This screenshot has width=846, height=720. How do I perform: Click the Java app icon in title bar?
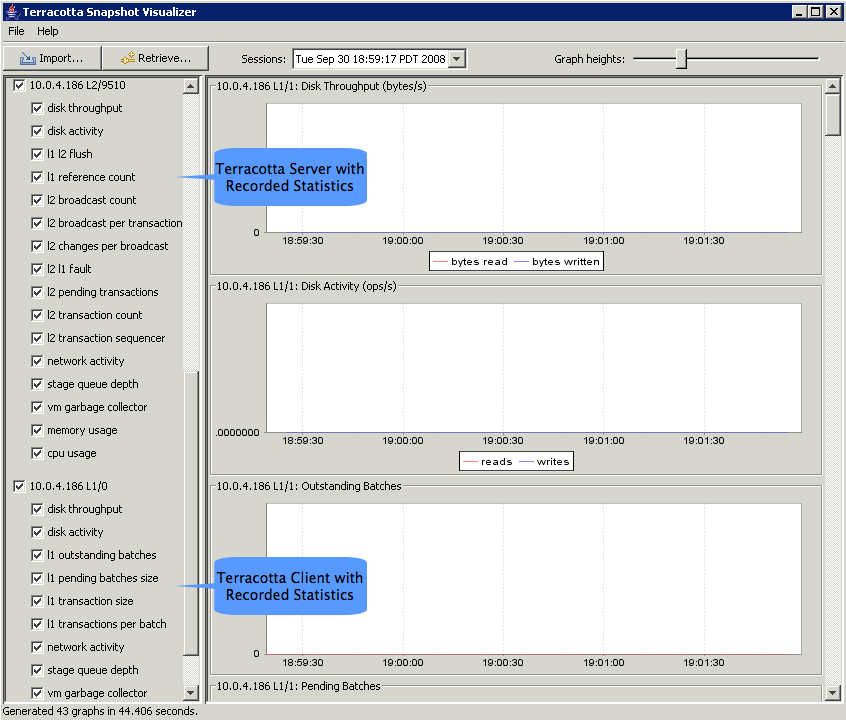point(12,11)
